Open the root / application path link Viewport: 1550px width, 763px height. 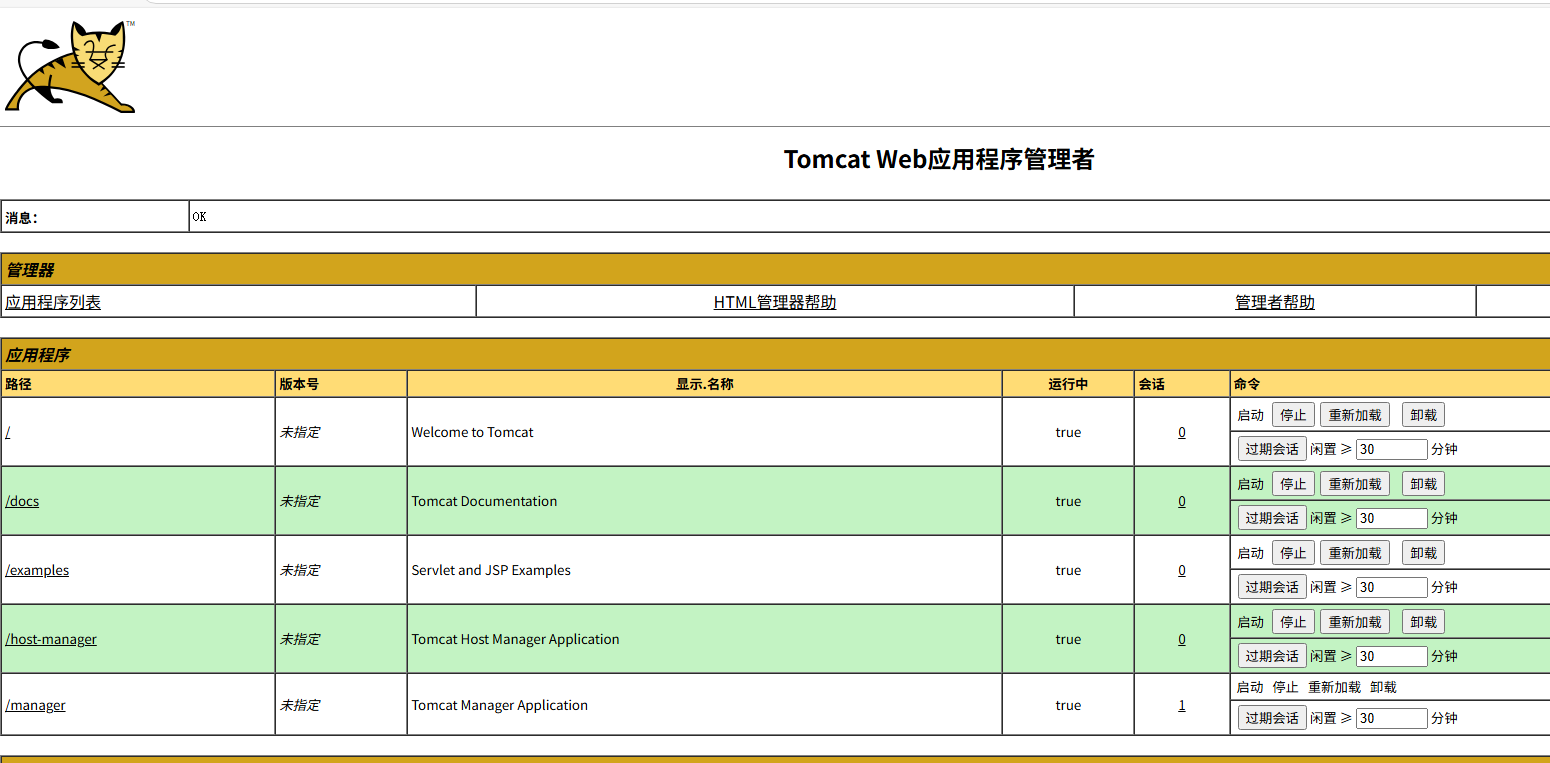8,432
